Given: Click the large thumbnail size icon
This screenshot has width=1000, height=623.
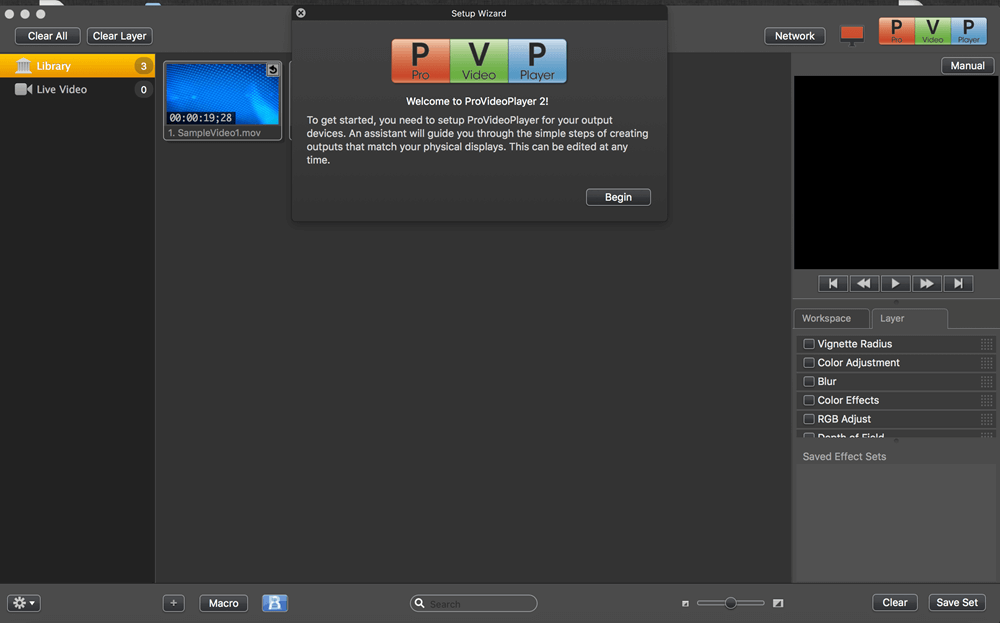Looking at the screenshot, I should point(778,603).
